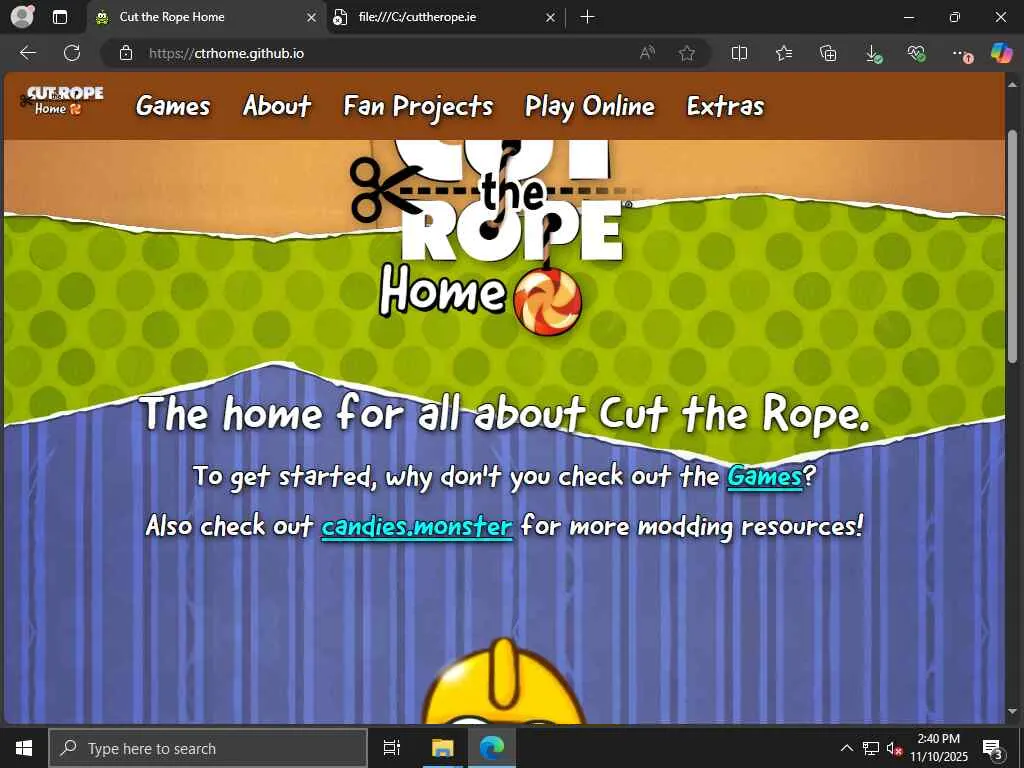This screenshot has height=768, width=1024.
Task: Click the Cut the Rope Home navbar logo
Action: click(x=61, y=101)
